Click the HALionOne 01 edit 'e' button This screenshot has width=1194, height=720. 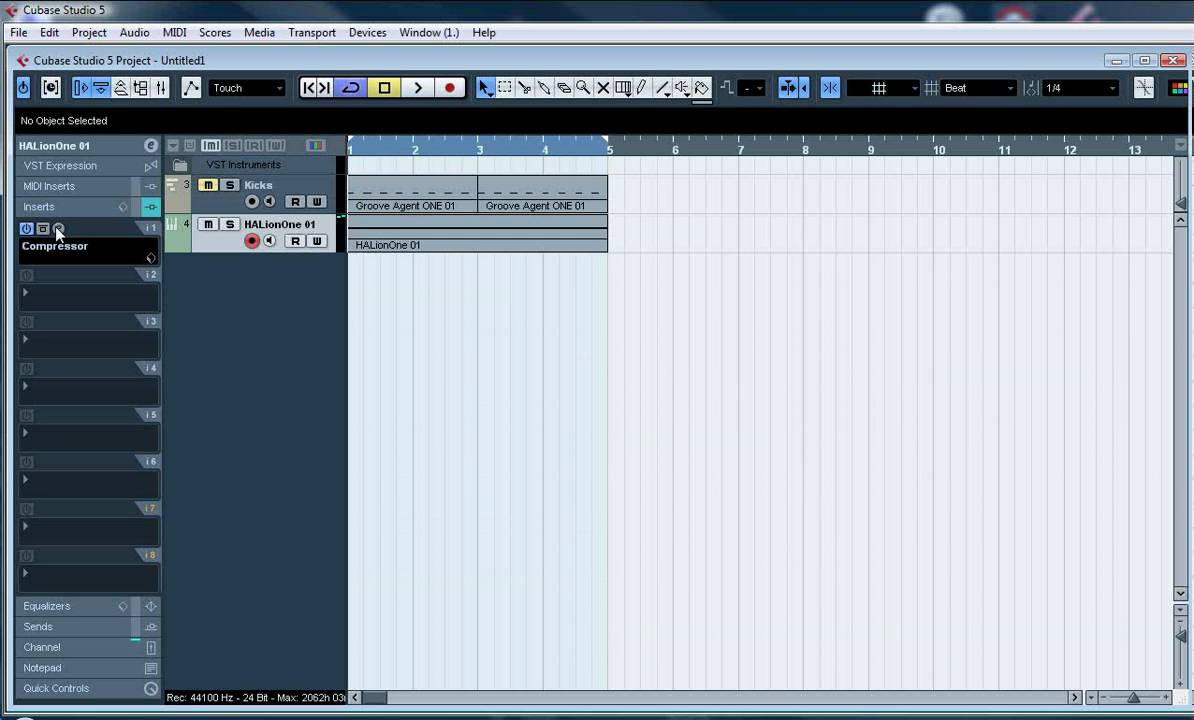(x=151, y=145)
